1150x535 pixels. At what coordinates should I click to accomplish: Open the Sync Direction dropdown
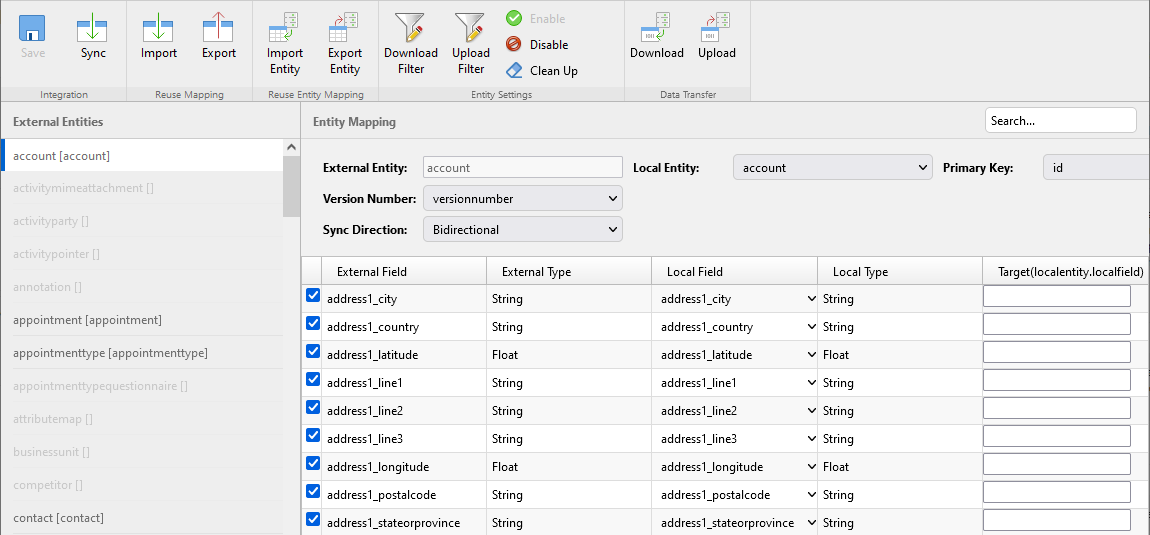(x=522, y=230)
